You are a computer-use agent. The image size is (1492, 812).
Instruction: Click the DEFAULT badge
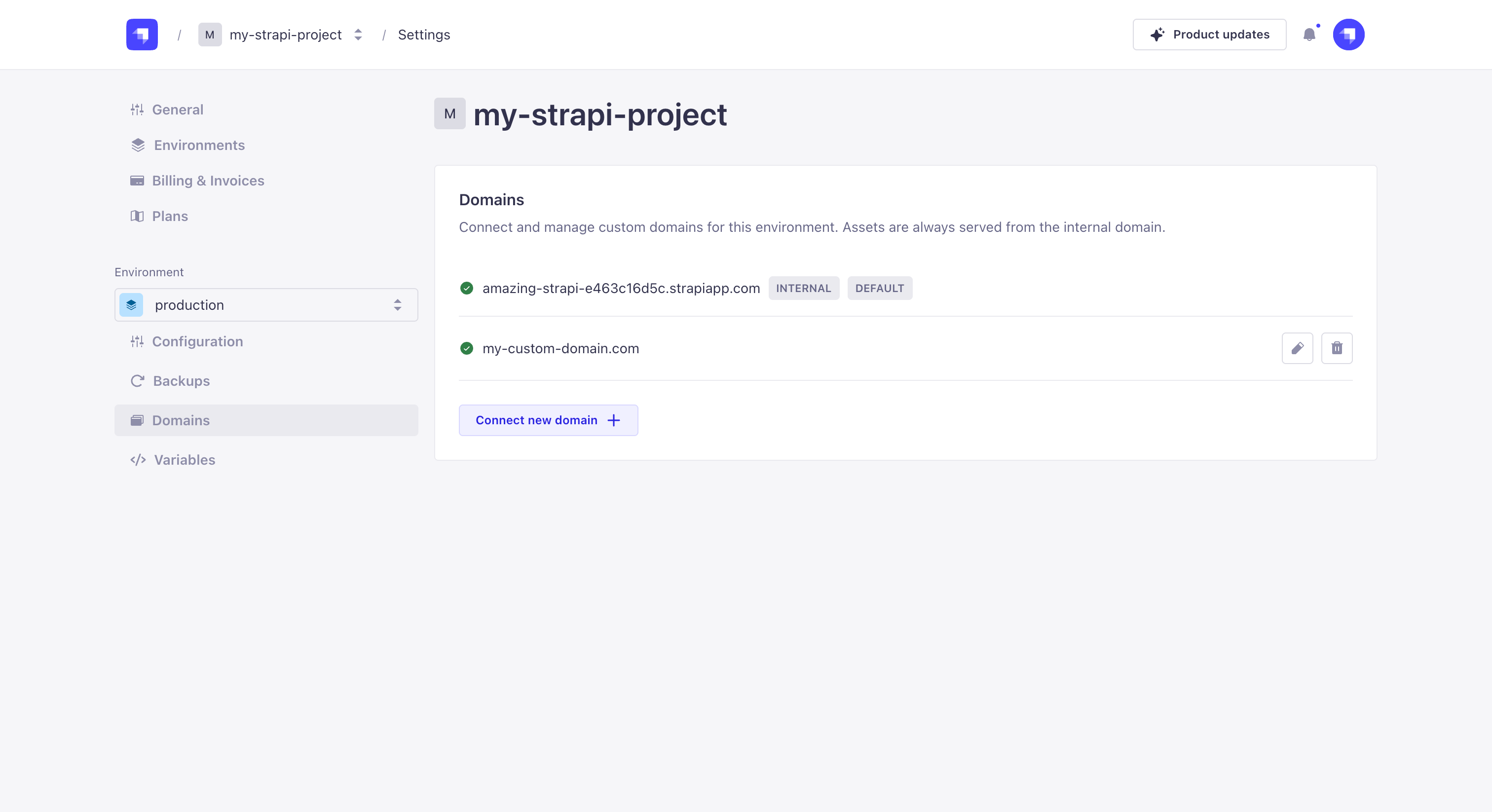pos(880,288)
